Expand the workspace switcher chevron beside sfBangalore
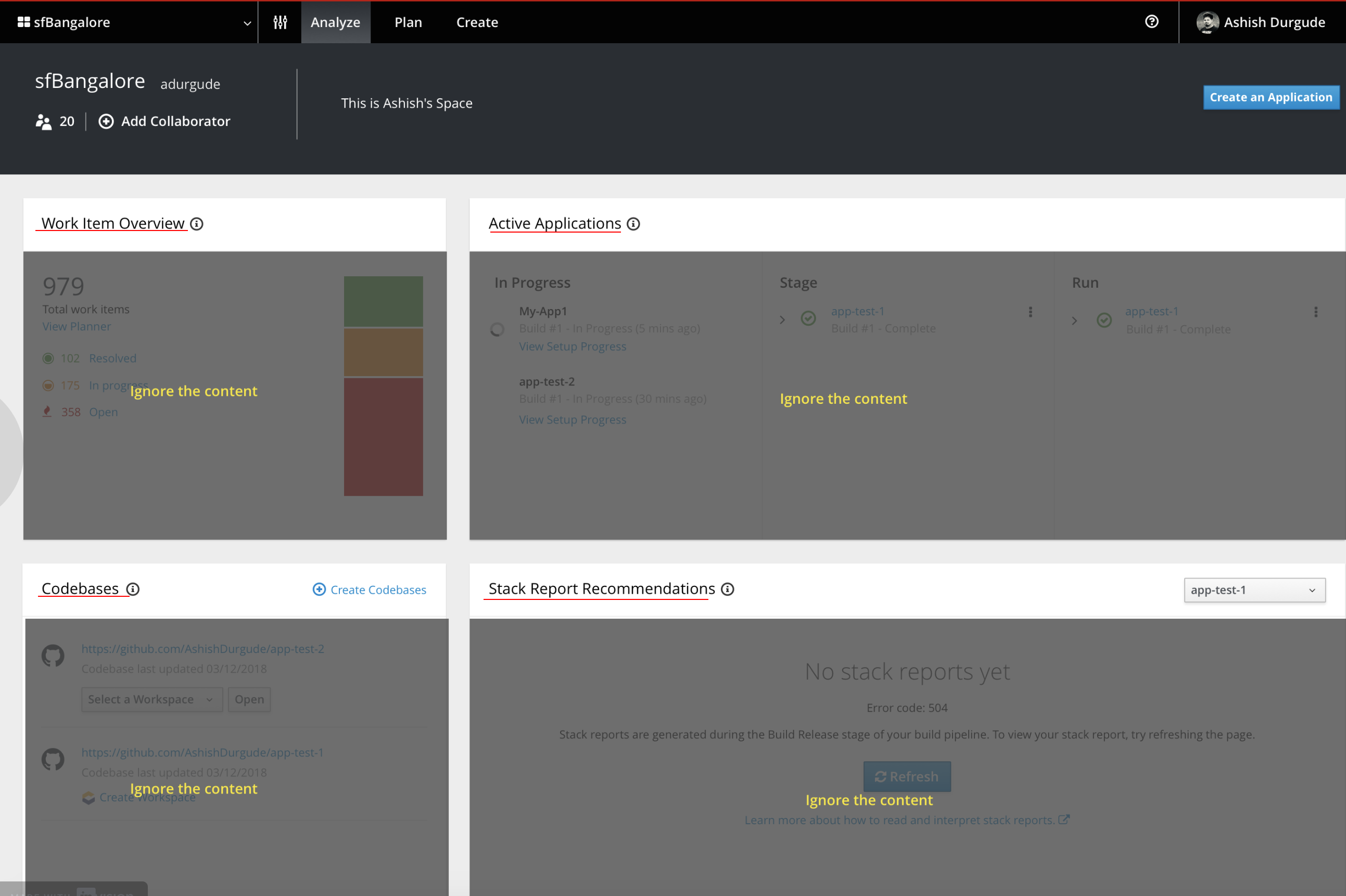Screen dimensions: 1346x896 (x=247, y=23)
